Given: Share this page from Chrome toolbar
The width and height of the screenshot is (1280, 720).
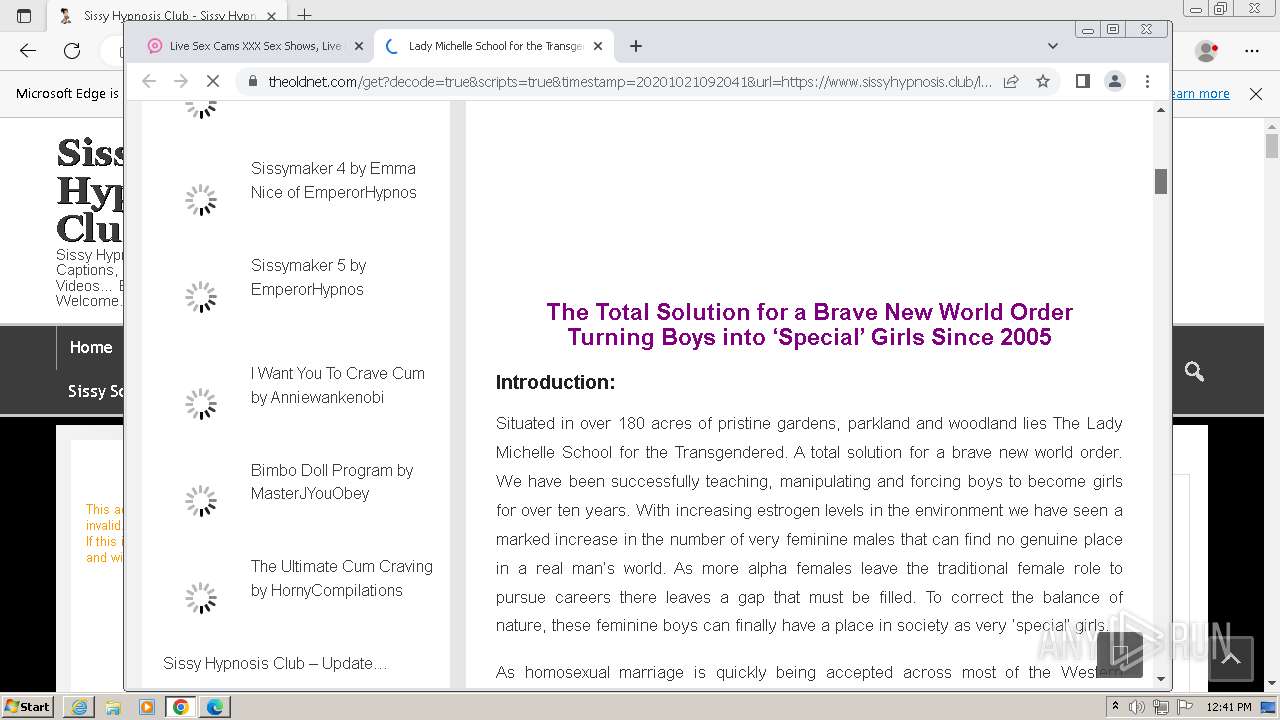Looking at the screenshot, I should [1011, 81].
